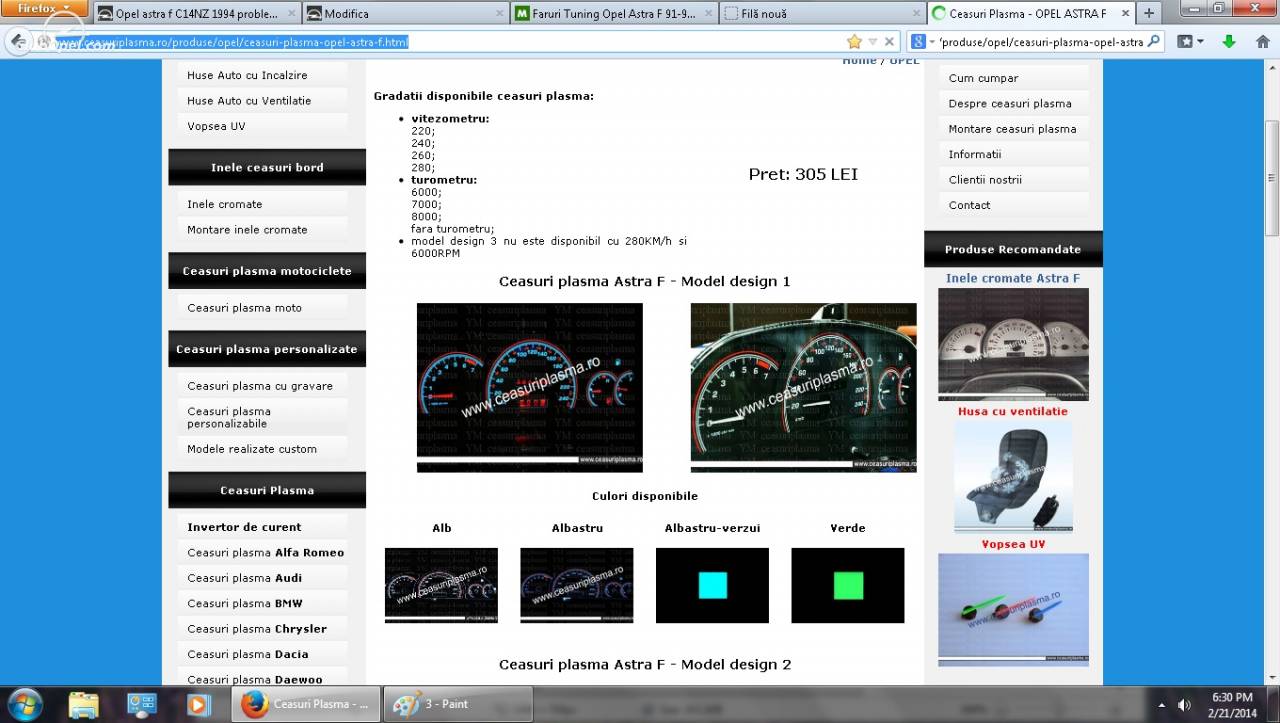Switch to the 3 - Paint taskbar window

pos(458,704)
